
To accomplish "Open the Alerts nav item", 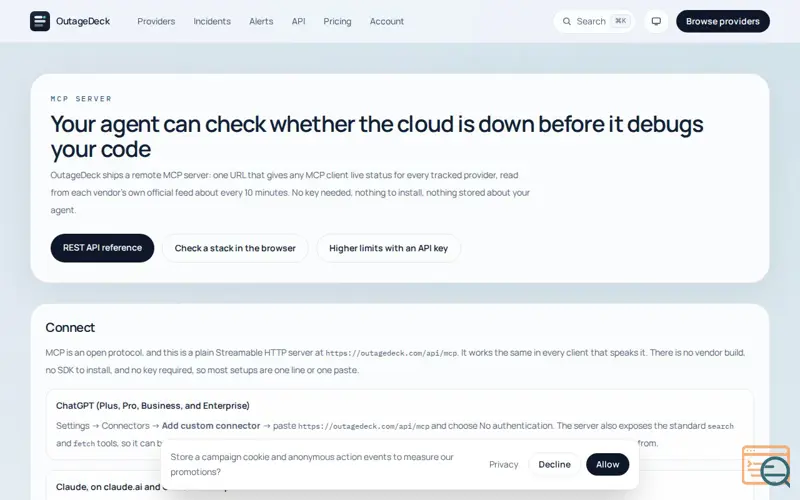I will (261, 21).
